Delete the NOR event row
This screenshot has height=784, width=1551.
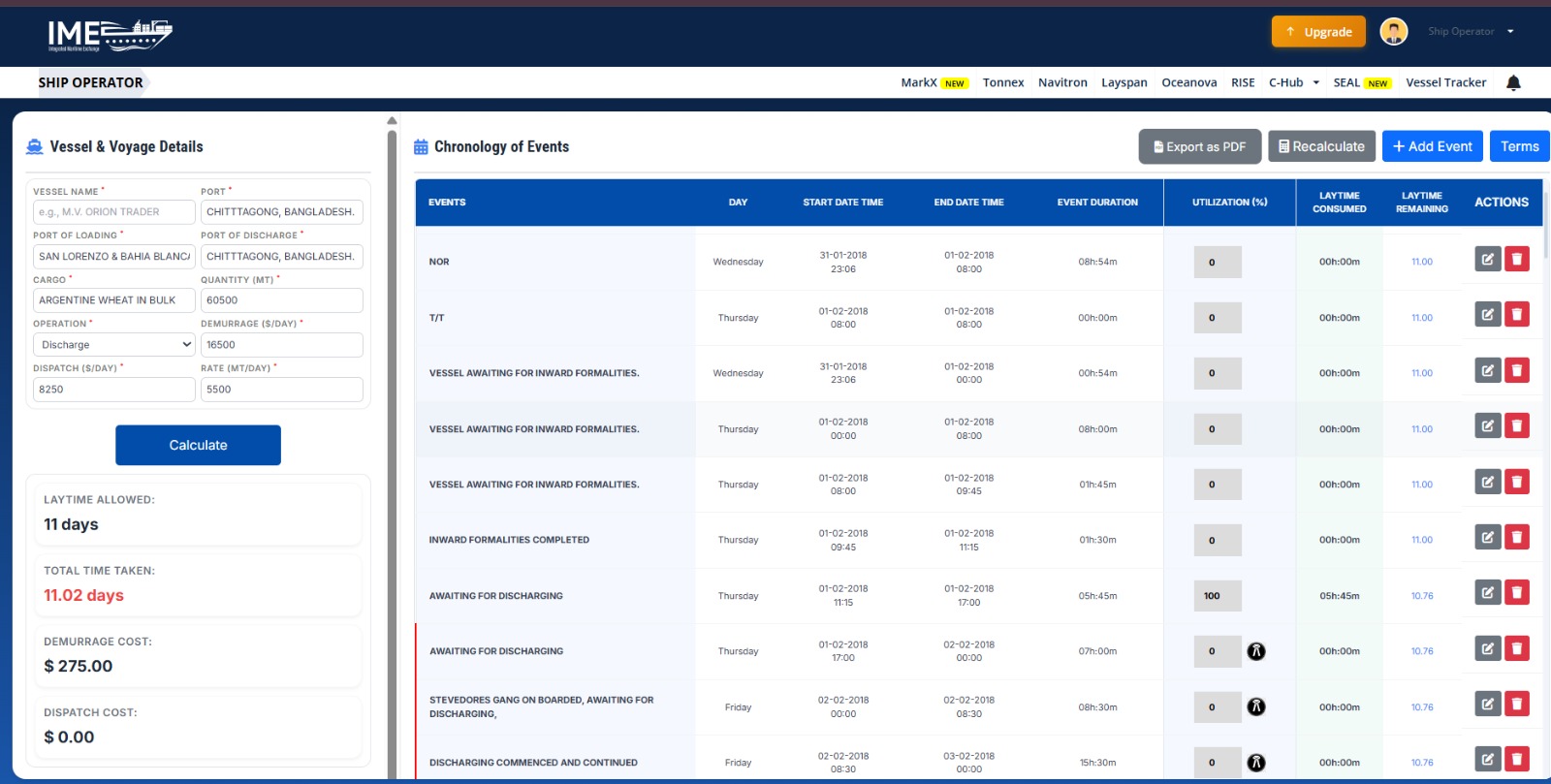[x=1517, y=259]
